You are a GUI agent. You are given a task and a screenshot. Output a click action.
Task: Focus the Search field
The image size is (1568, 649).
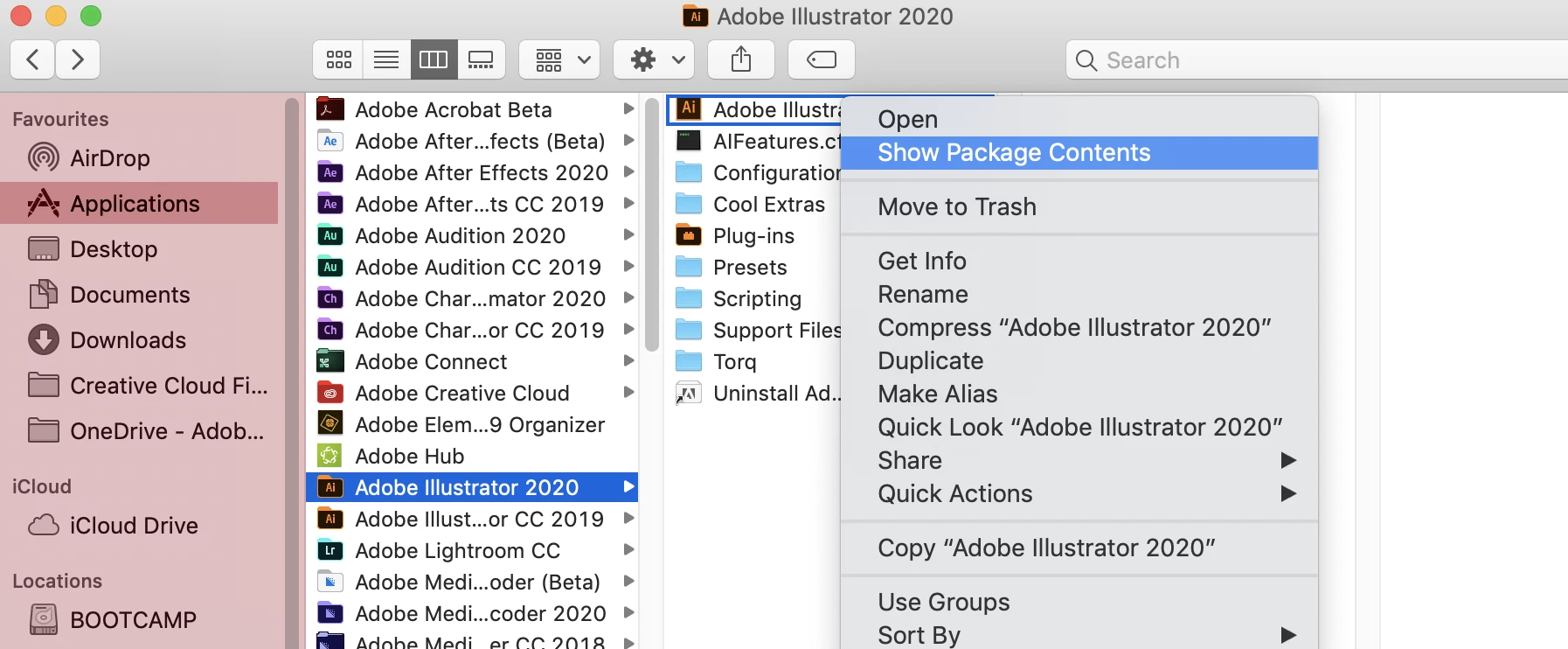1316,59
